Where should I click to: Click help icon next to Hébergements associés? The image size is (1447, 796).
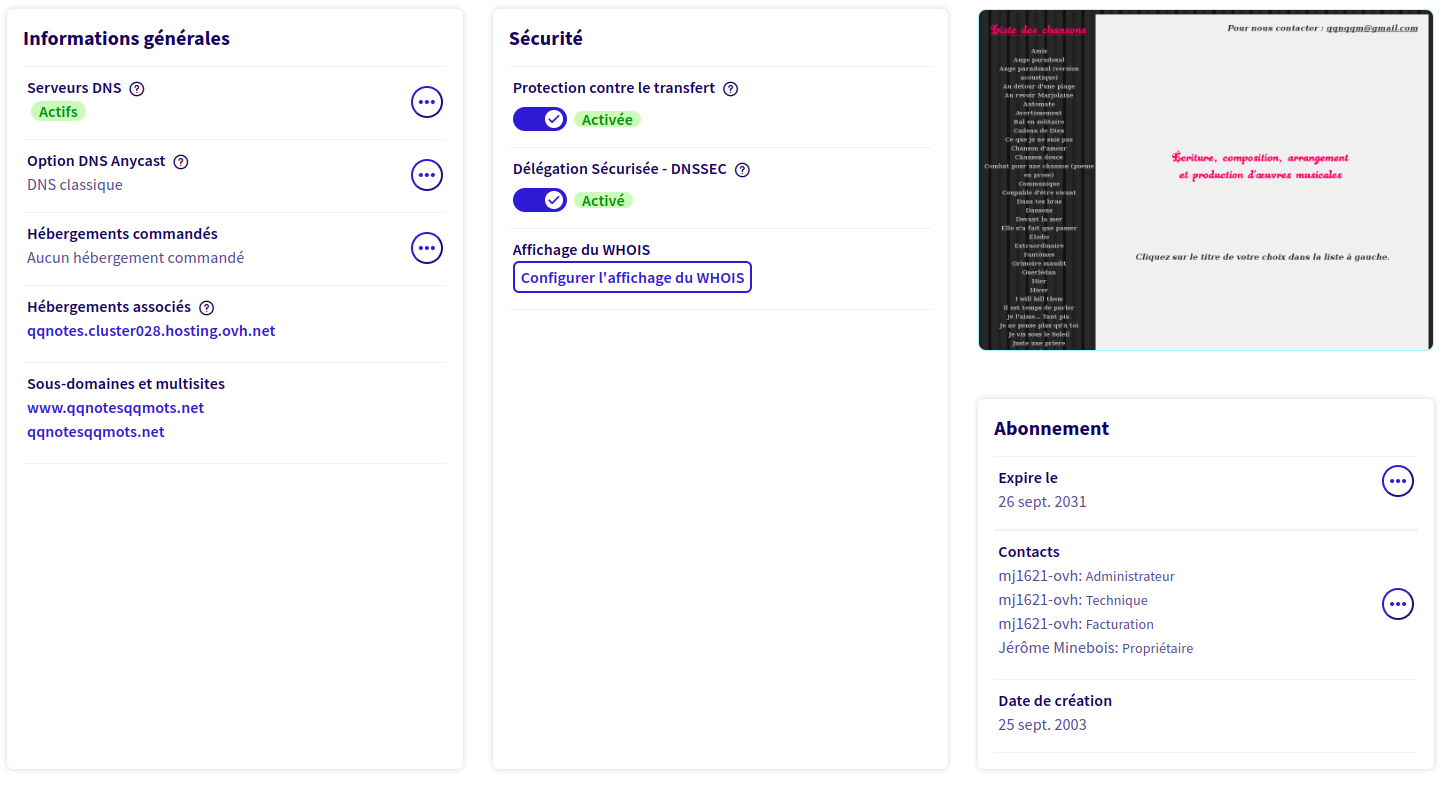click(207, 308)
